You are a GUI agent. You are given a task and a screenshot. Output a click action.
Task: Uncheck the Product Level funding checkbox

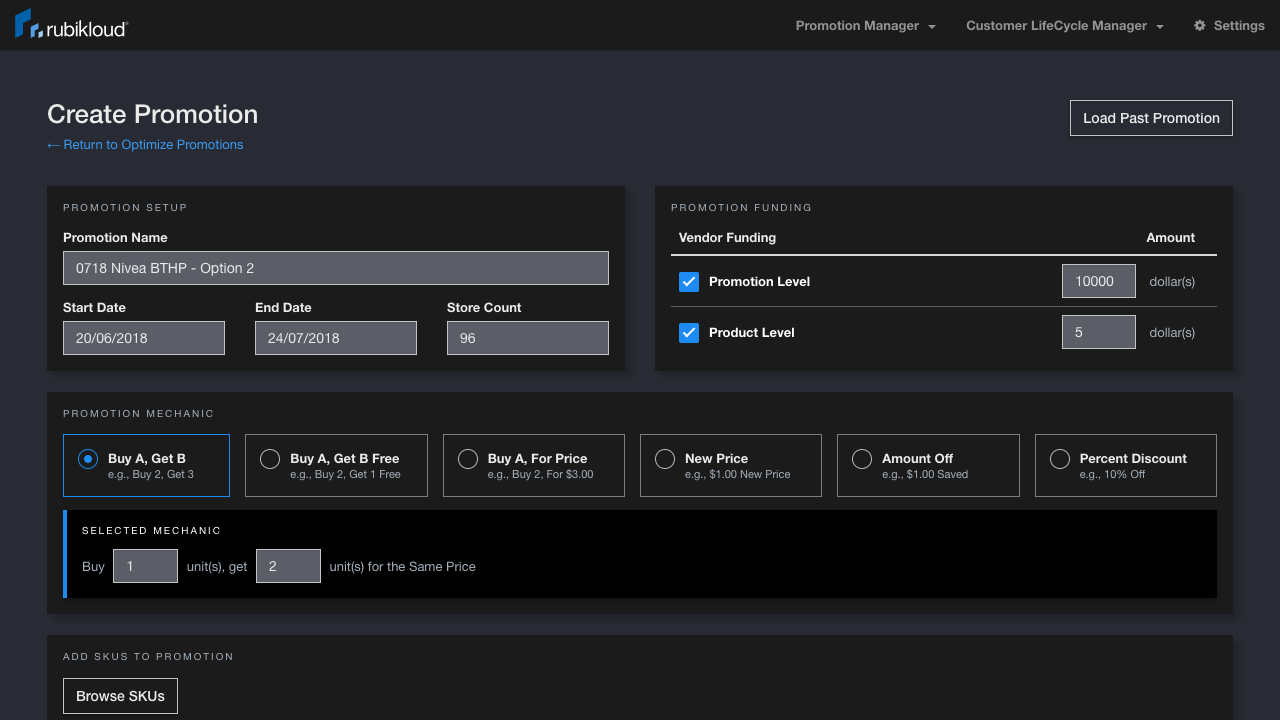[x=689, y=333]
